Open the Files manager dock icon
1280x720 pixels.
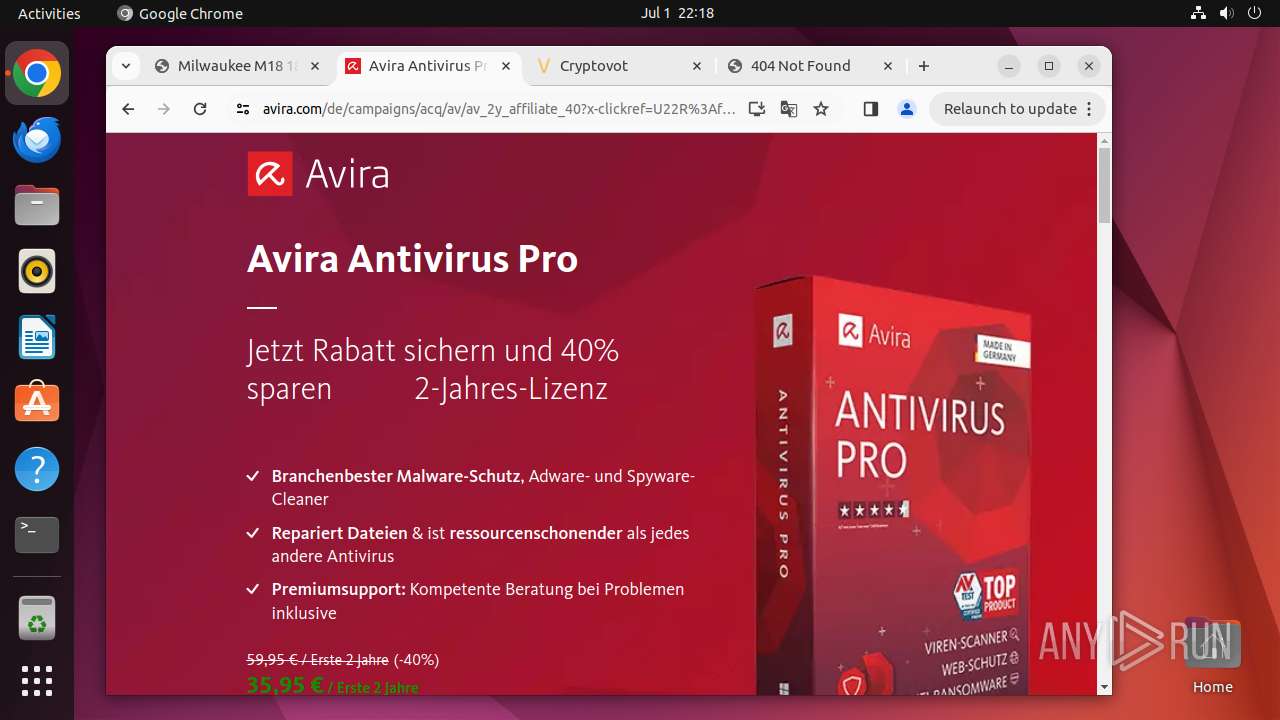(x=37, y=206)
